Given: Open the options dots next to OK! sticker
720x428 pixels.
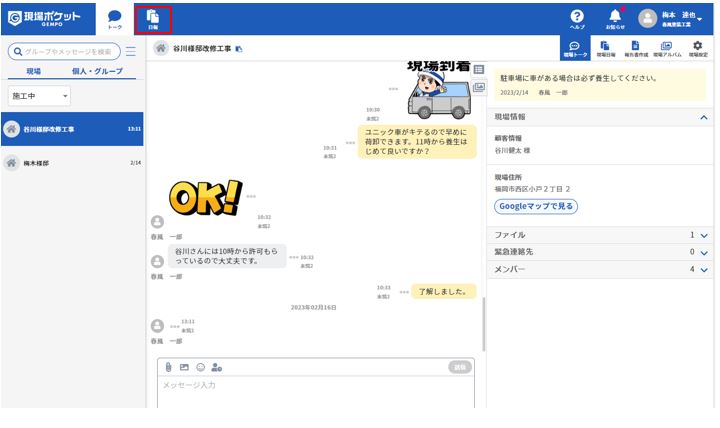Looking at the screenshot, I should point(251,196).
